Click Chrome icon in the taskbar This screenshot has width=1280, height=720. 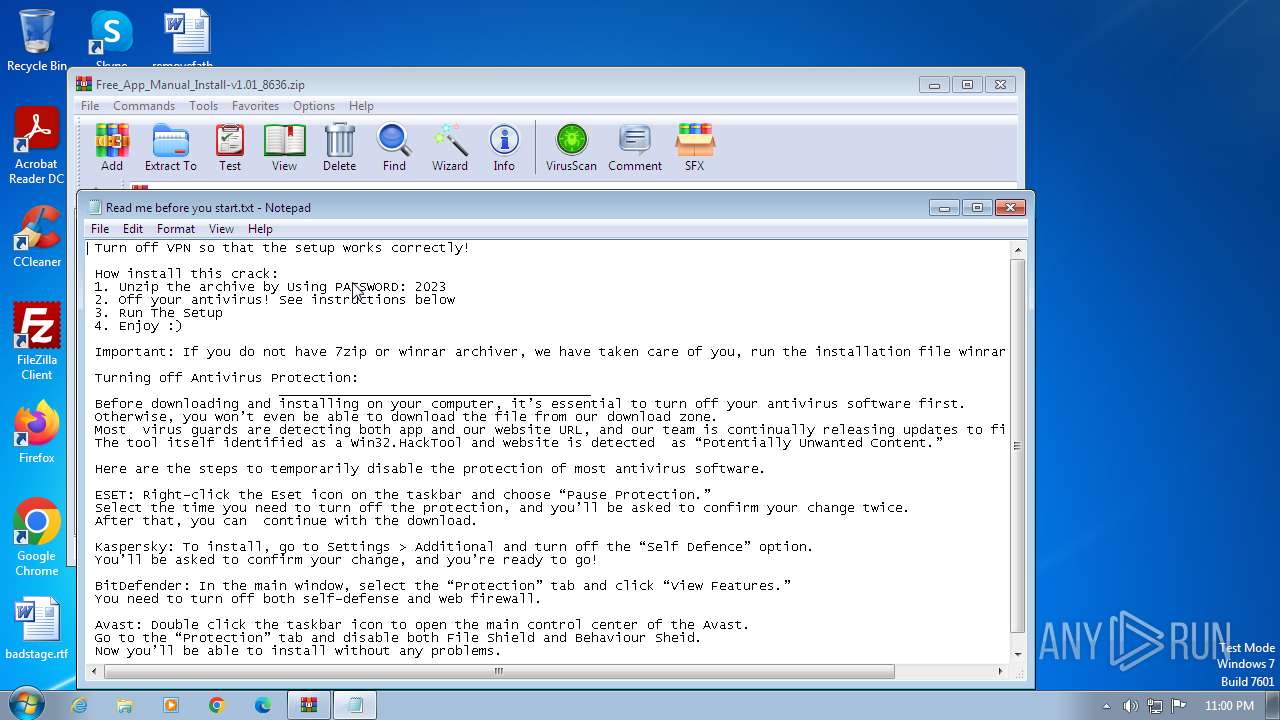(x=217, y=705)
